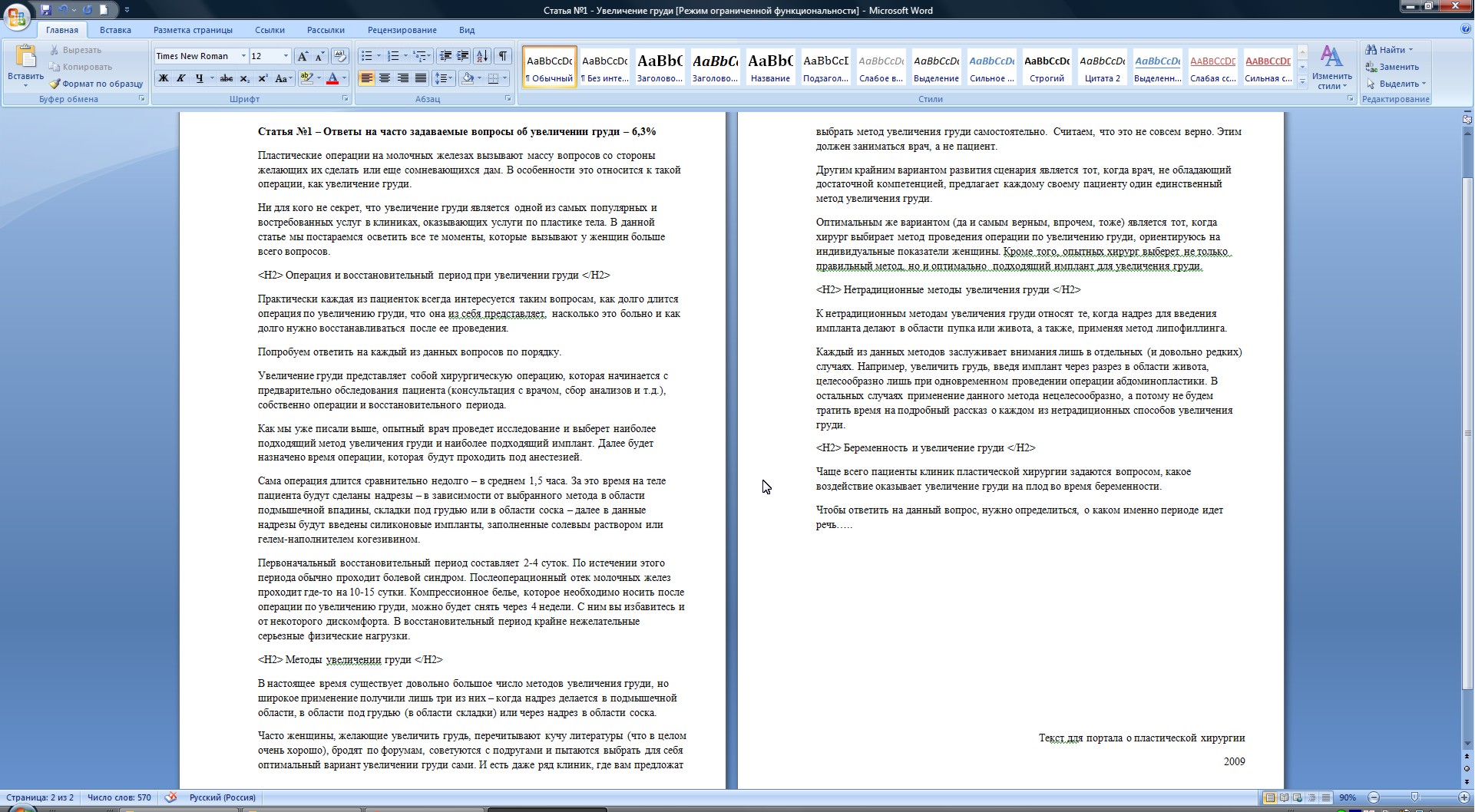
Task: Toggle subscript formatting
Action: point(244,78)
